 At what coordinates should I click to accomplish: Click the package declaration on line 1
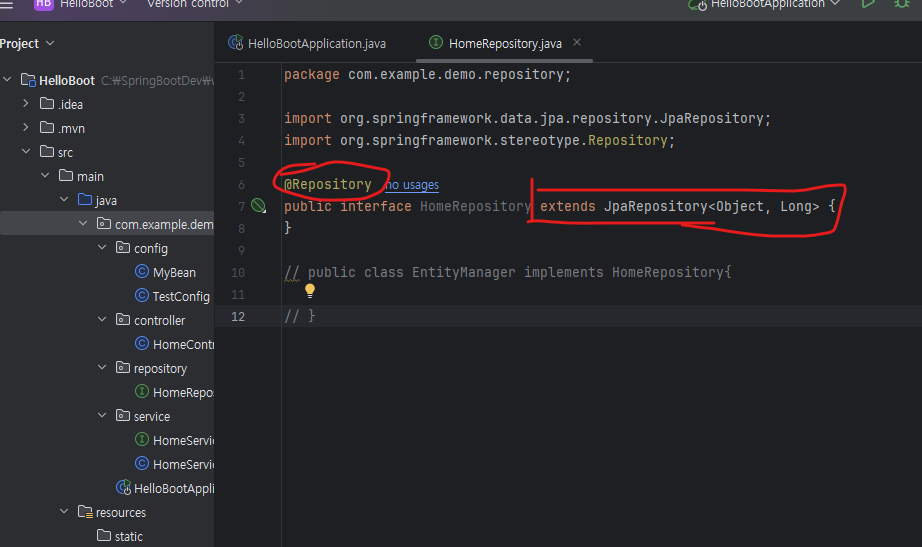pos(427,75)
